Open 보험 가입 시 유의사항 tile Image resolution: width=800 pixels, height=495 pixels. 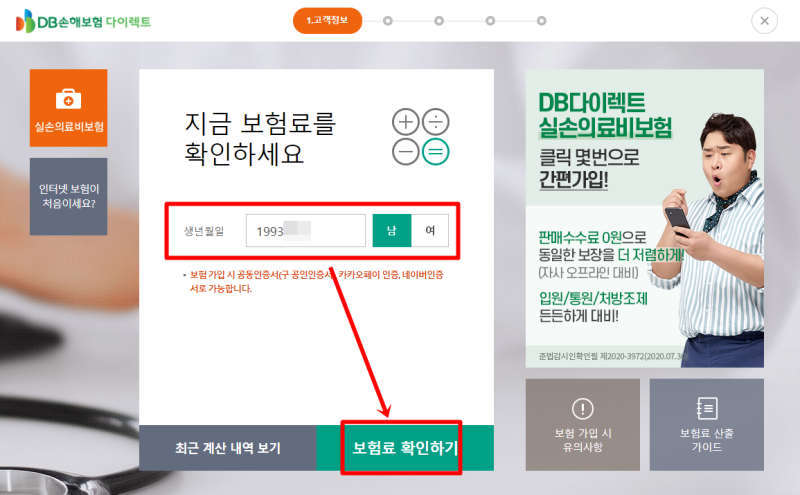pyautogui.click(x=583, y=425)
